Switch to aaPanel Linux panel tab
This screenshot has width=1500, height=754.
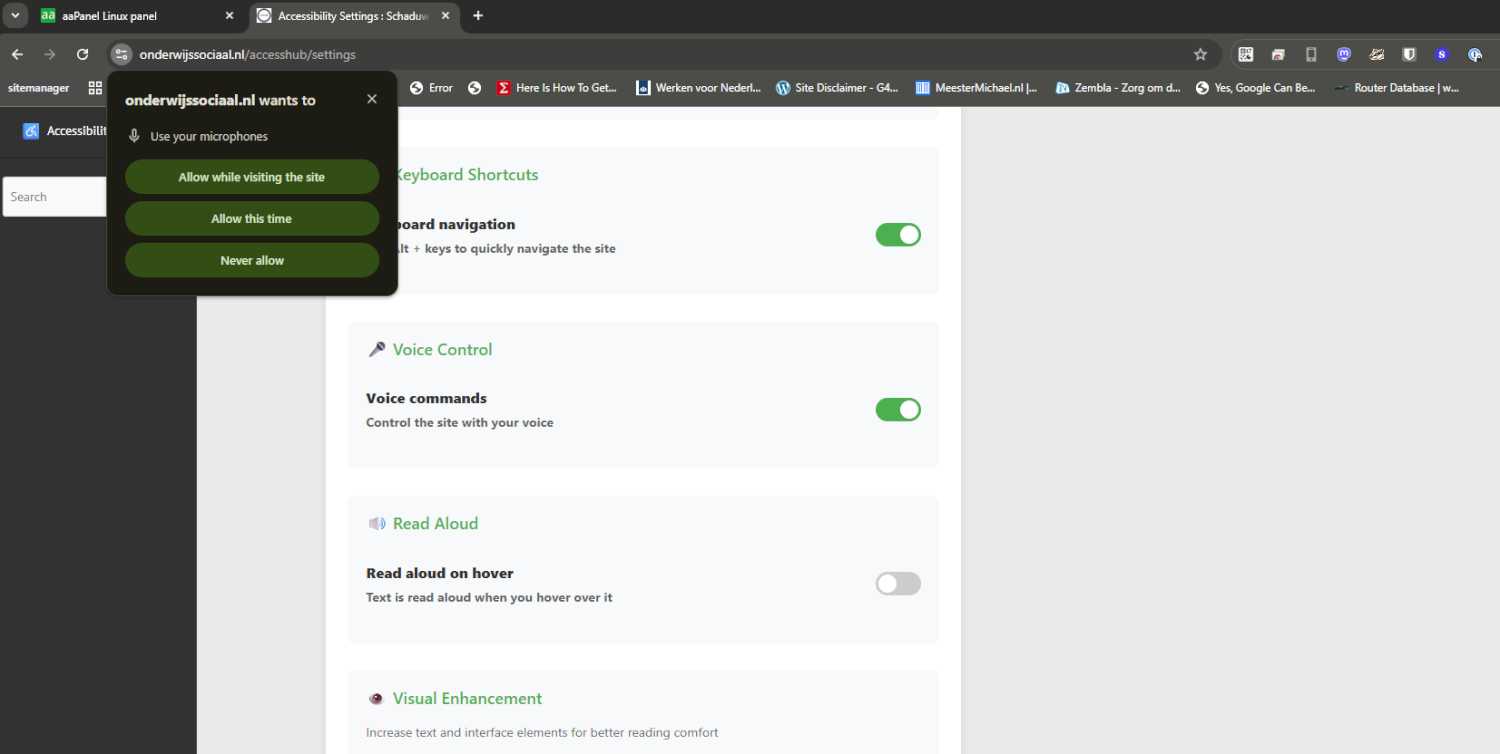tap(130, 16)
